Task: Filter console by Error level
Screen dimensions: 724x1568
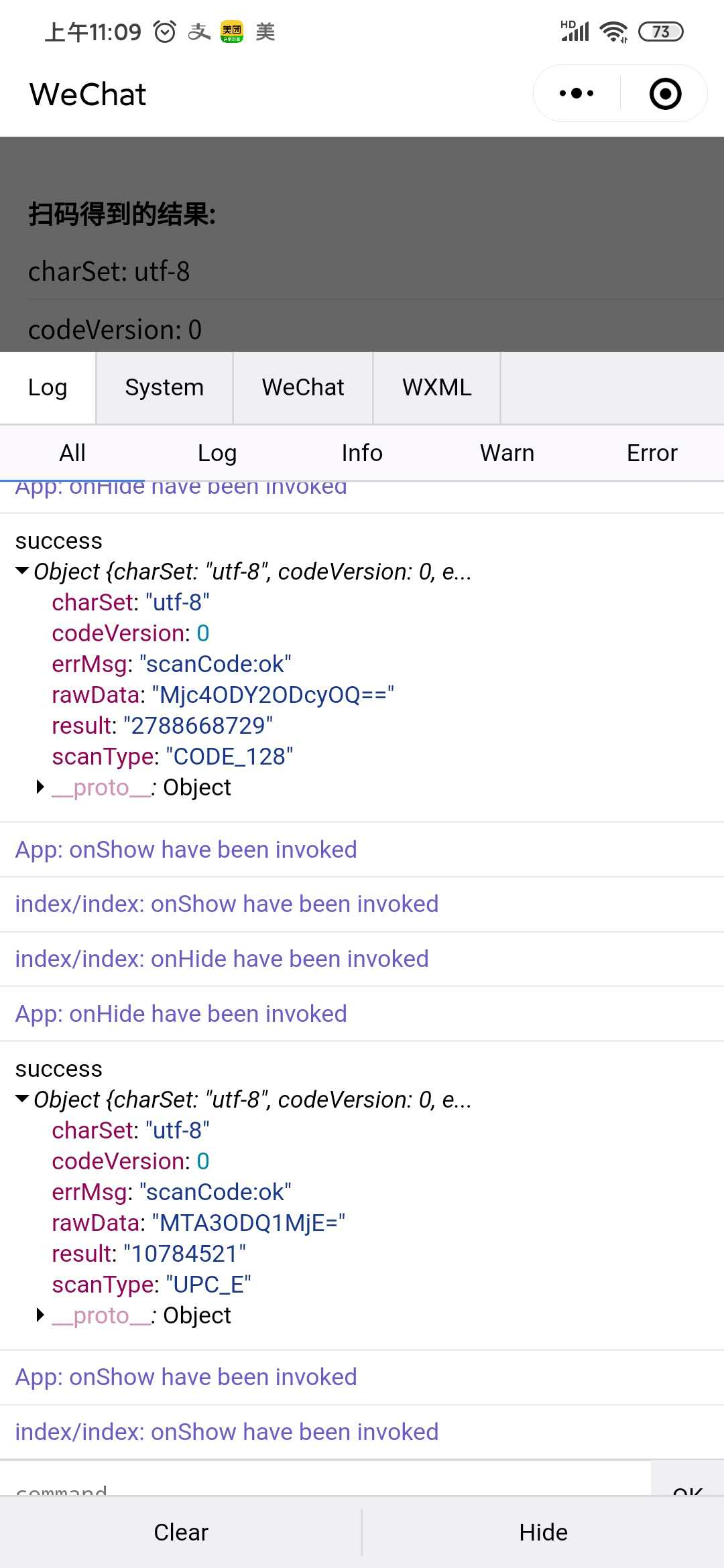Action: click(x=652, y=453)
